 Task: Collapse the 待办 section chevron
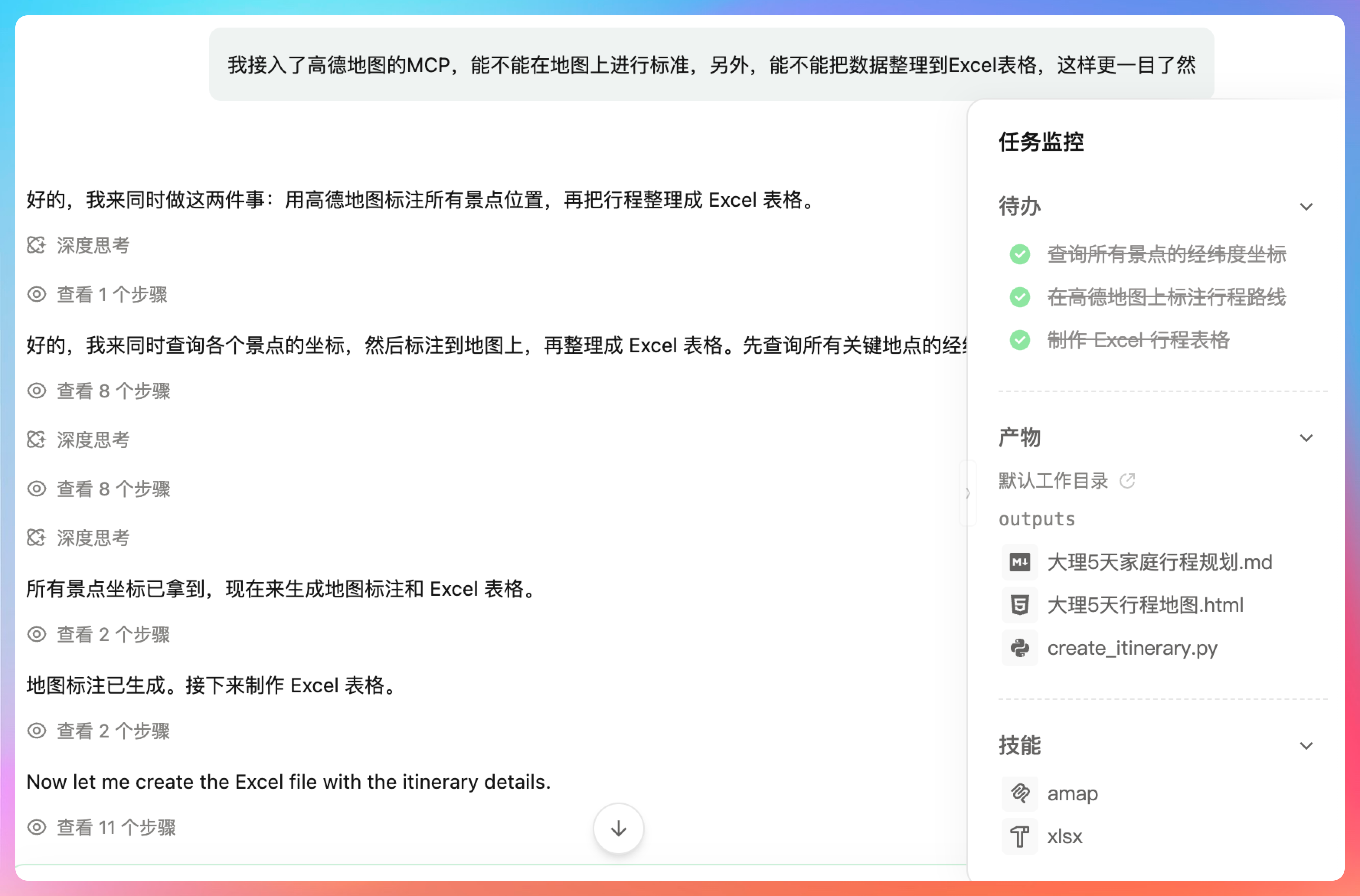pyautogui.click(x=1306, y=207)
